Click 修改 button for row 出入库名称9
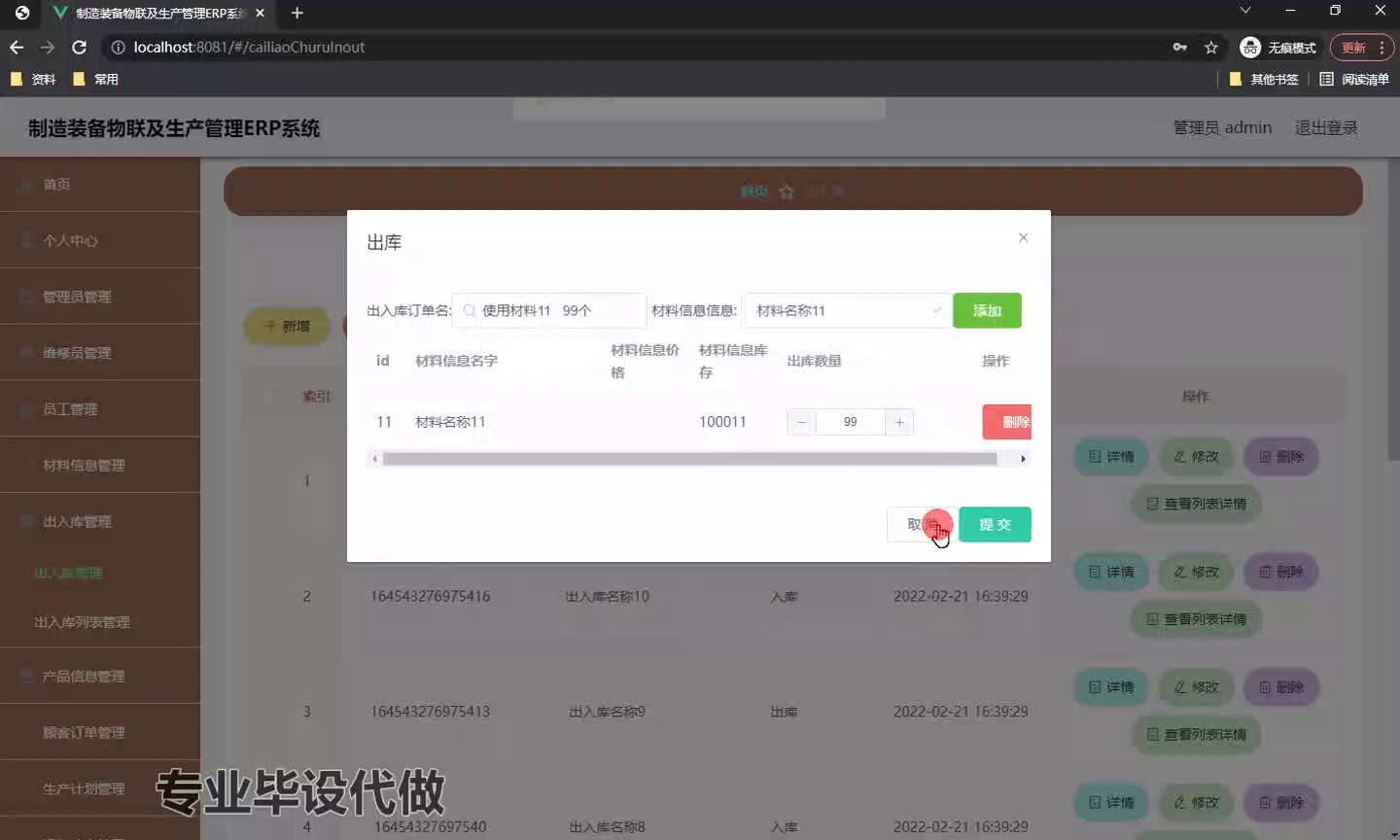The width and height of the screenshot is (1400, 840). 1196,687
